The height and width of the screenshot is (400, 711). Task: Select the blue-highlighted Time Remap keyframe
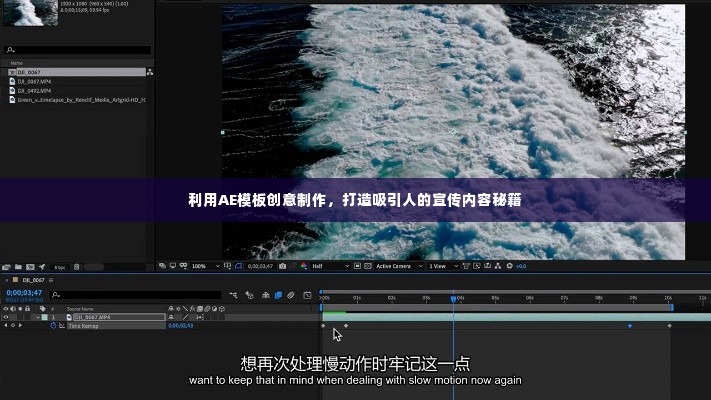(x=630, y=326)
